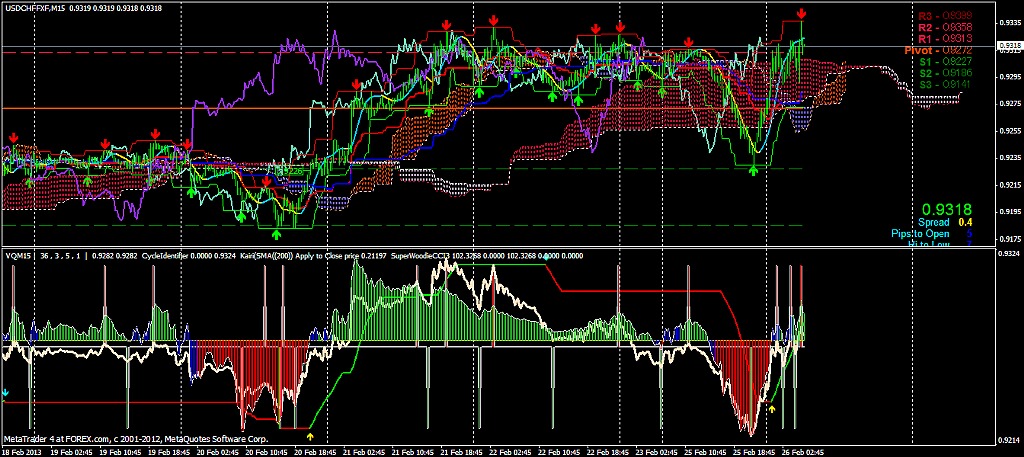Click the 23 Feb 02:45 time label
Image resolution: width=1024 pixels, height=457 pixels.
[654, 452]
